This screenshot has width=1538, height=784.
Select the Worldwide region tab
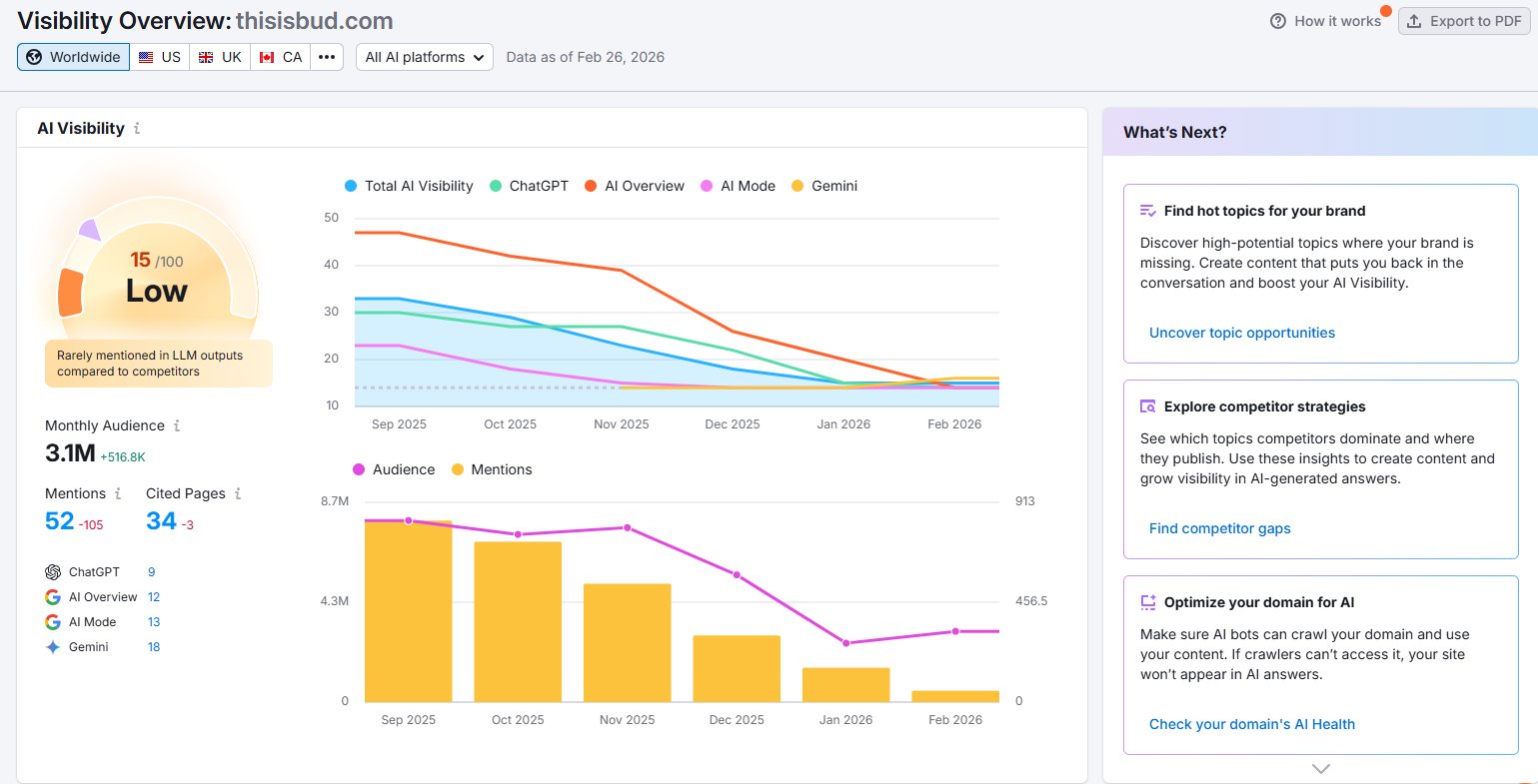(x=73, y=57)
